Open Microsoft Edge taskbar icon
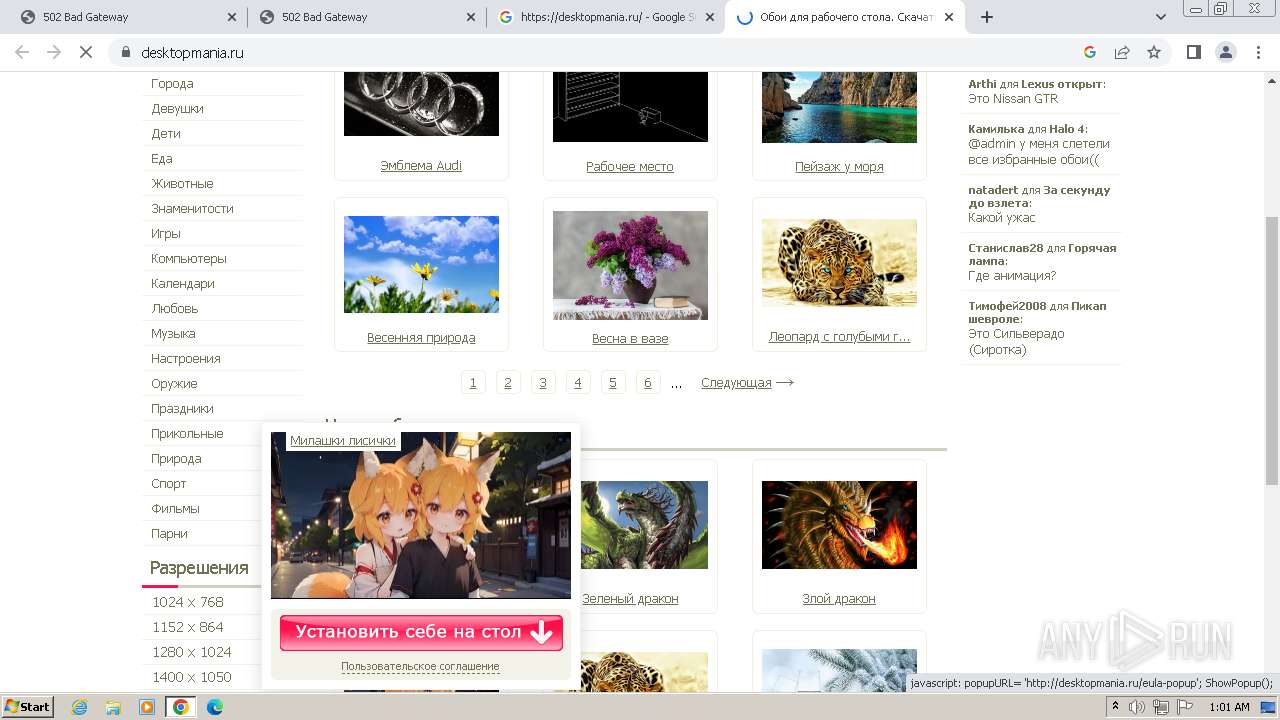This screenshot has width=1280, height=720. [x=214, y=707]
